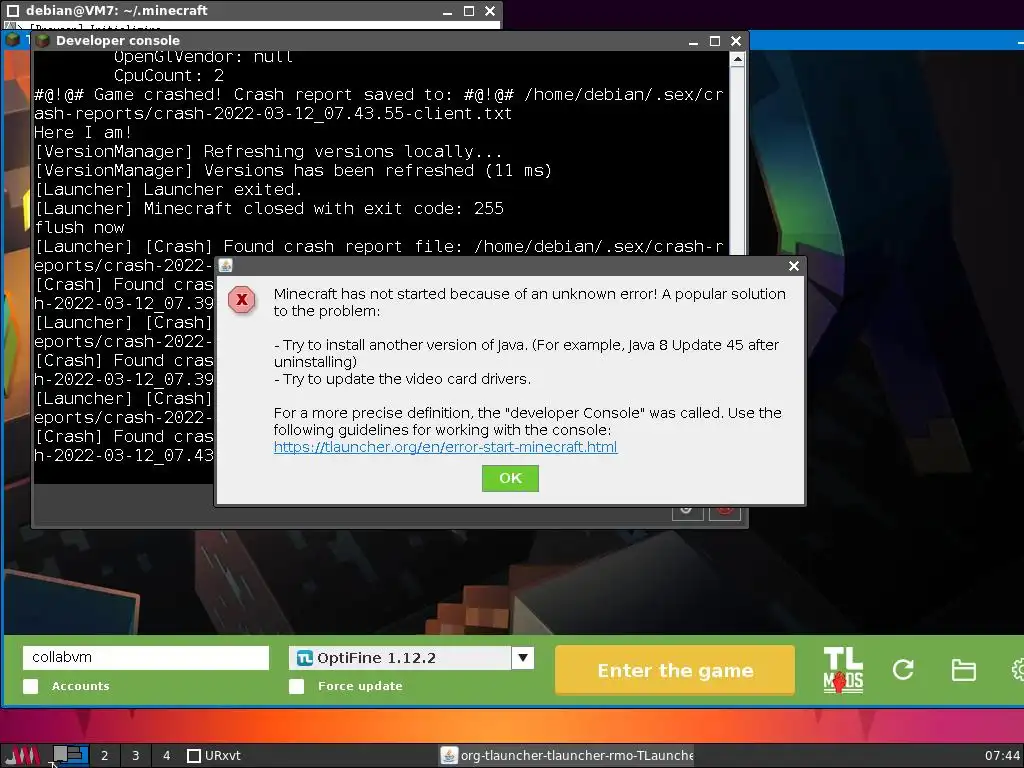The height and width of the screenshot is (768, 1024).
Task: Switch to workspace 2
Action: pyautogui.click(x=104, y=756)
